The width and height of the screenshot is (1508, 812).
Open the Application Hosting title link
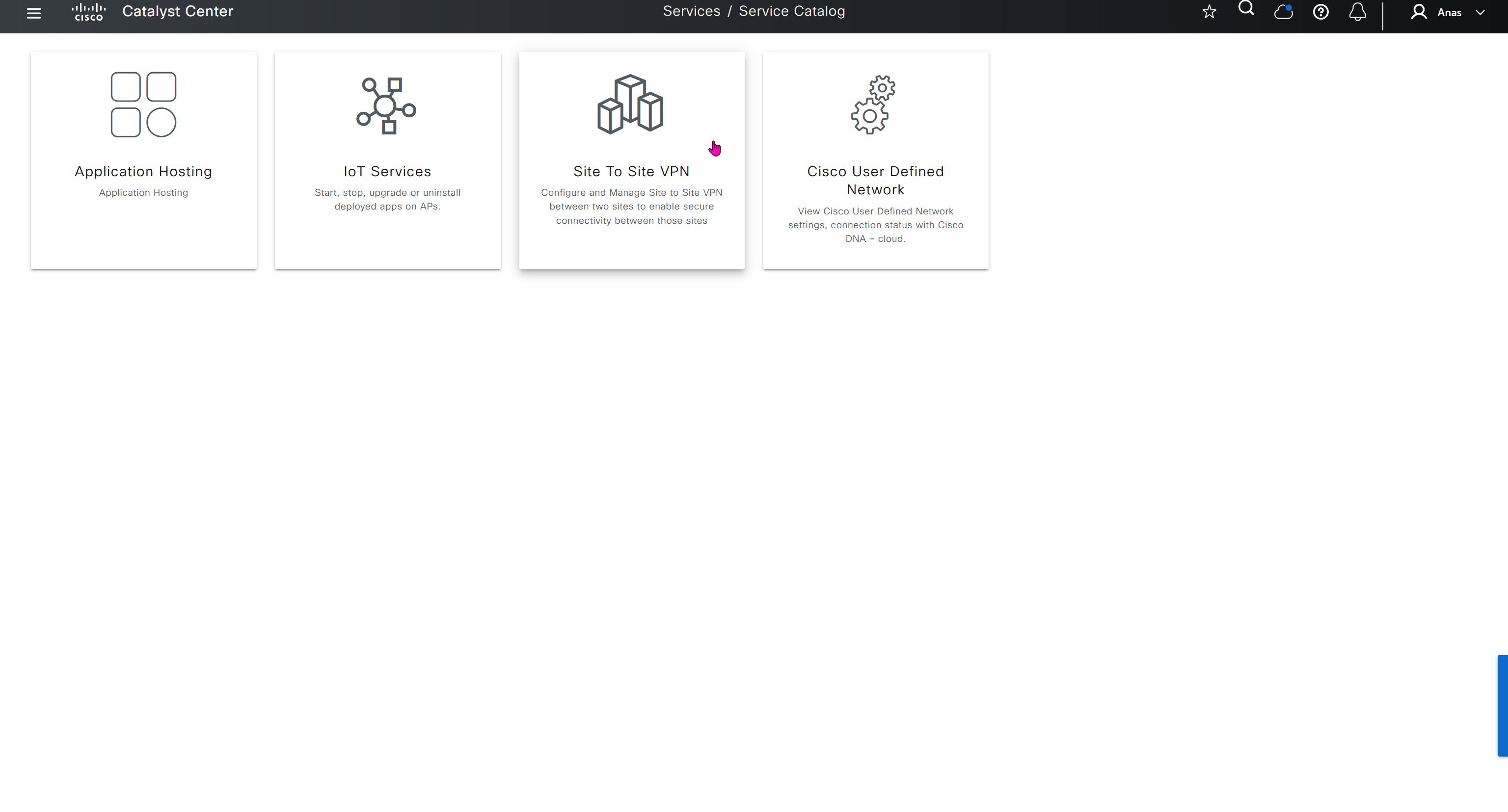point(143,171)
